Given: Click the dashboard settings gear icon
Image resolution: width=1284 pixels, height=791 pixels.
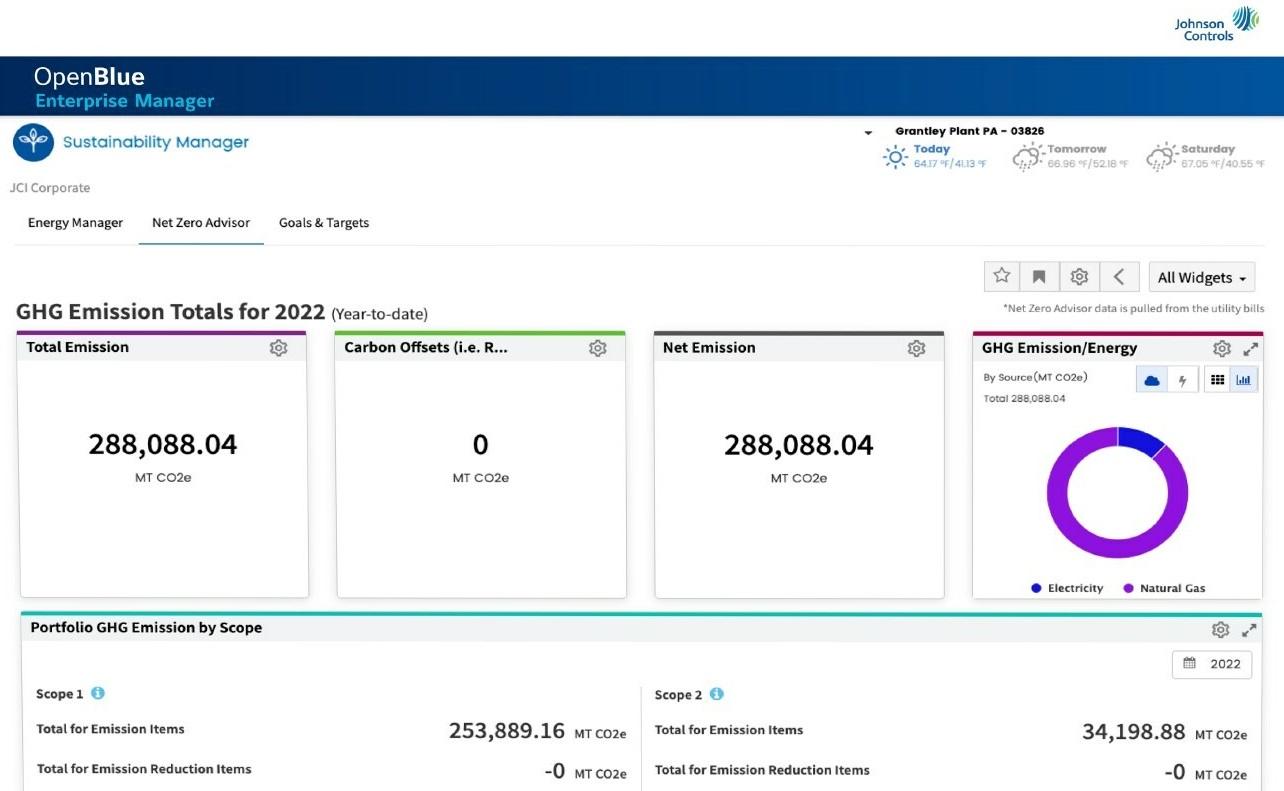Looking at the screenshot, I should coord(1079,277).
